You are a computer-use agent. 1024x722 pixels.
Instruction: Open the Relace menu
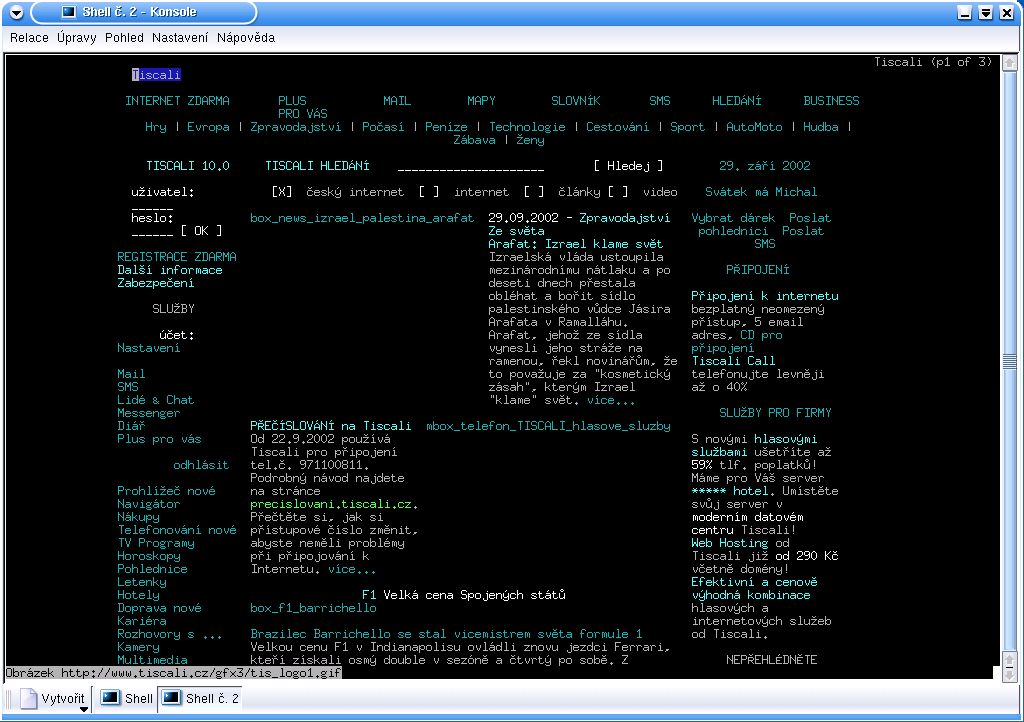pyautogui.click(x=29, y=37)
